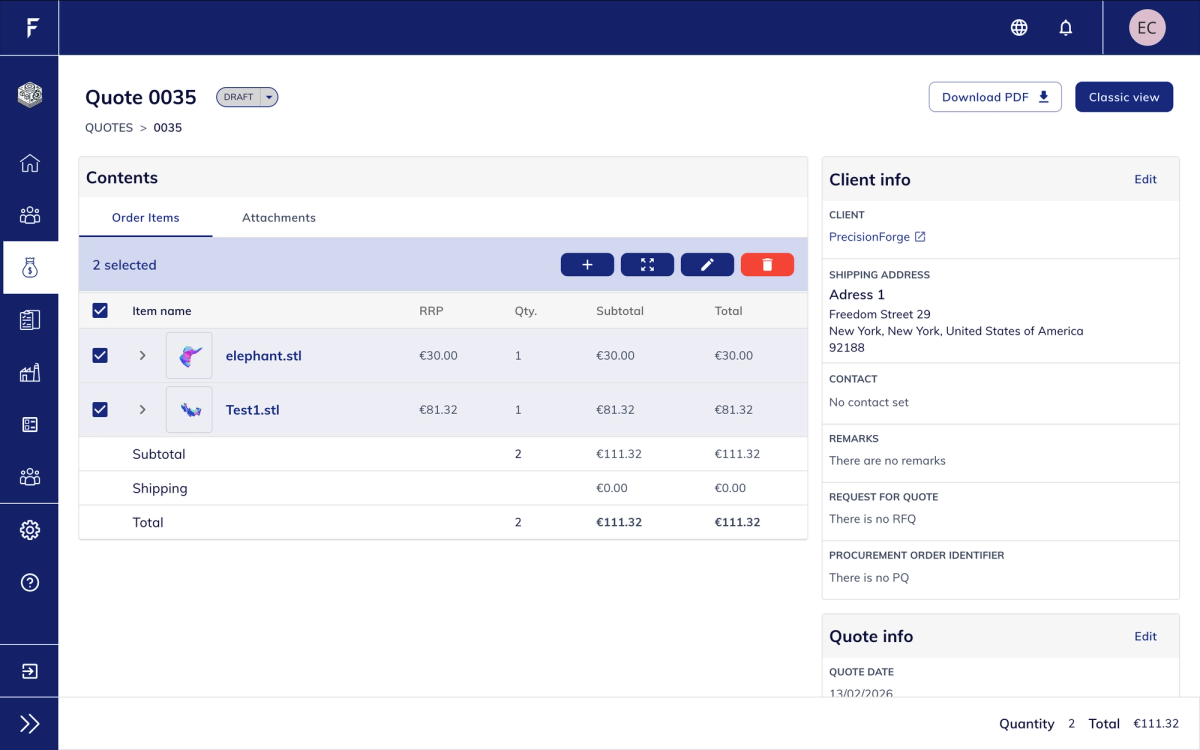Screen dimensions: 1200x750
Task: Go to the Home sidebar icon
Action: point(30,163)
